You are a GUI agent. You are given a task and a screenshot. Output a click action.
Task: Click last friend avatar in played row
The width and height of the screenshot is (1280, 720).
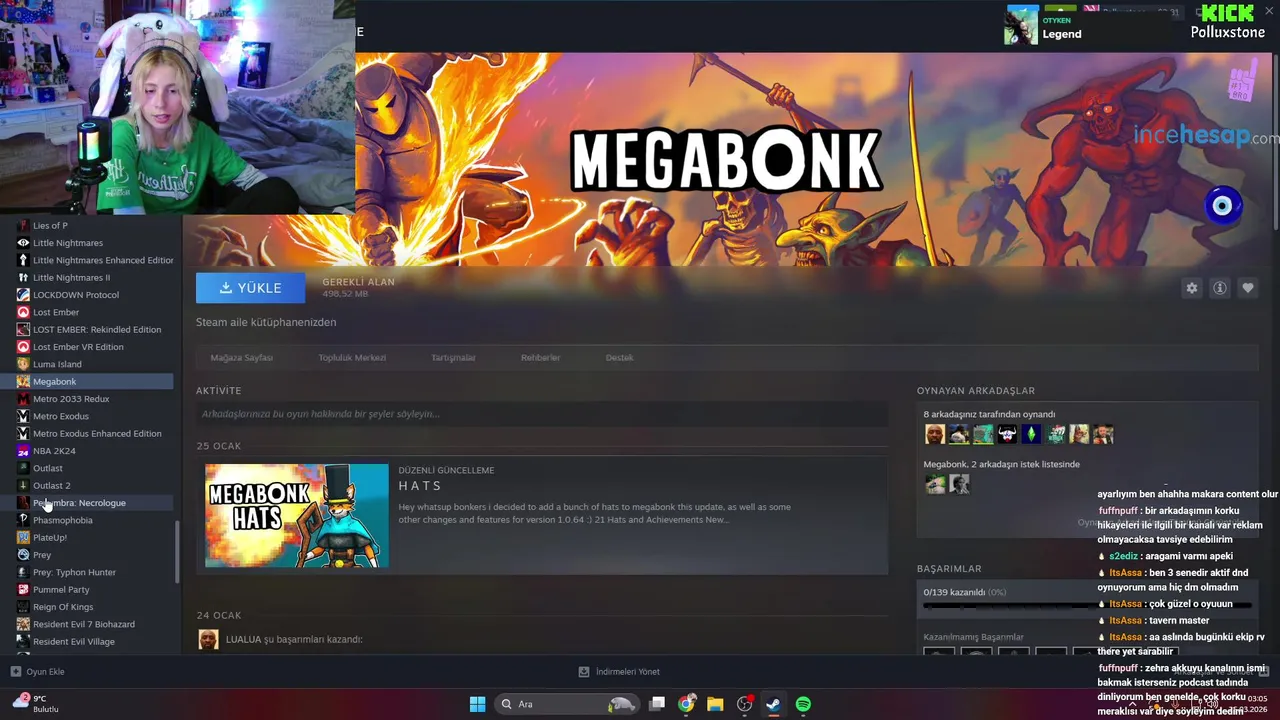[1103, 434]
